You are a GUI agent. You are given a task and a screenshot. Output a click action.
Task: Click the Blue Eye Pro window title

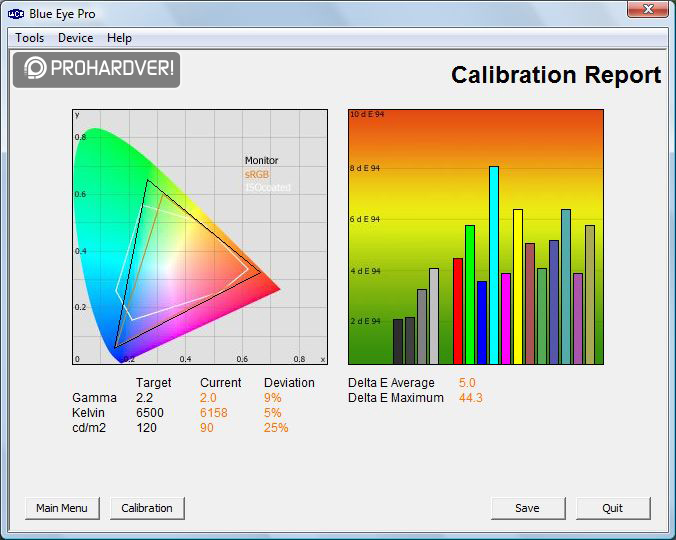click(62, 14)
